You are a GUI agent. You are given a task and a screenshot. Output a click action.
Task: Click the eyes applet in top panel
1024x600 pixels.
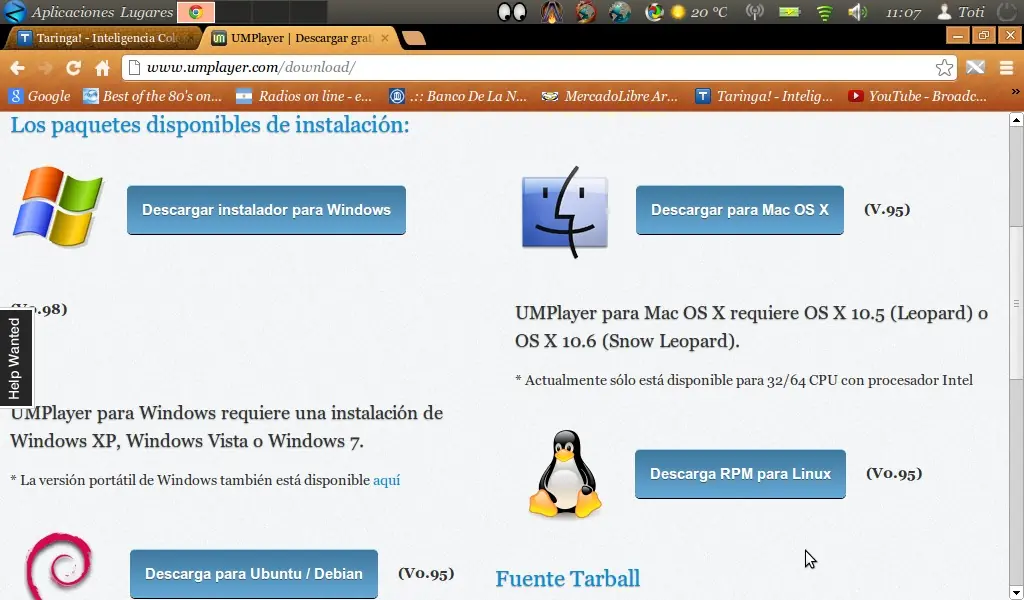[x=511, y=12]
